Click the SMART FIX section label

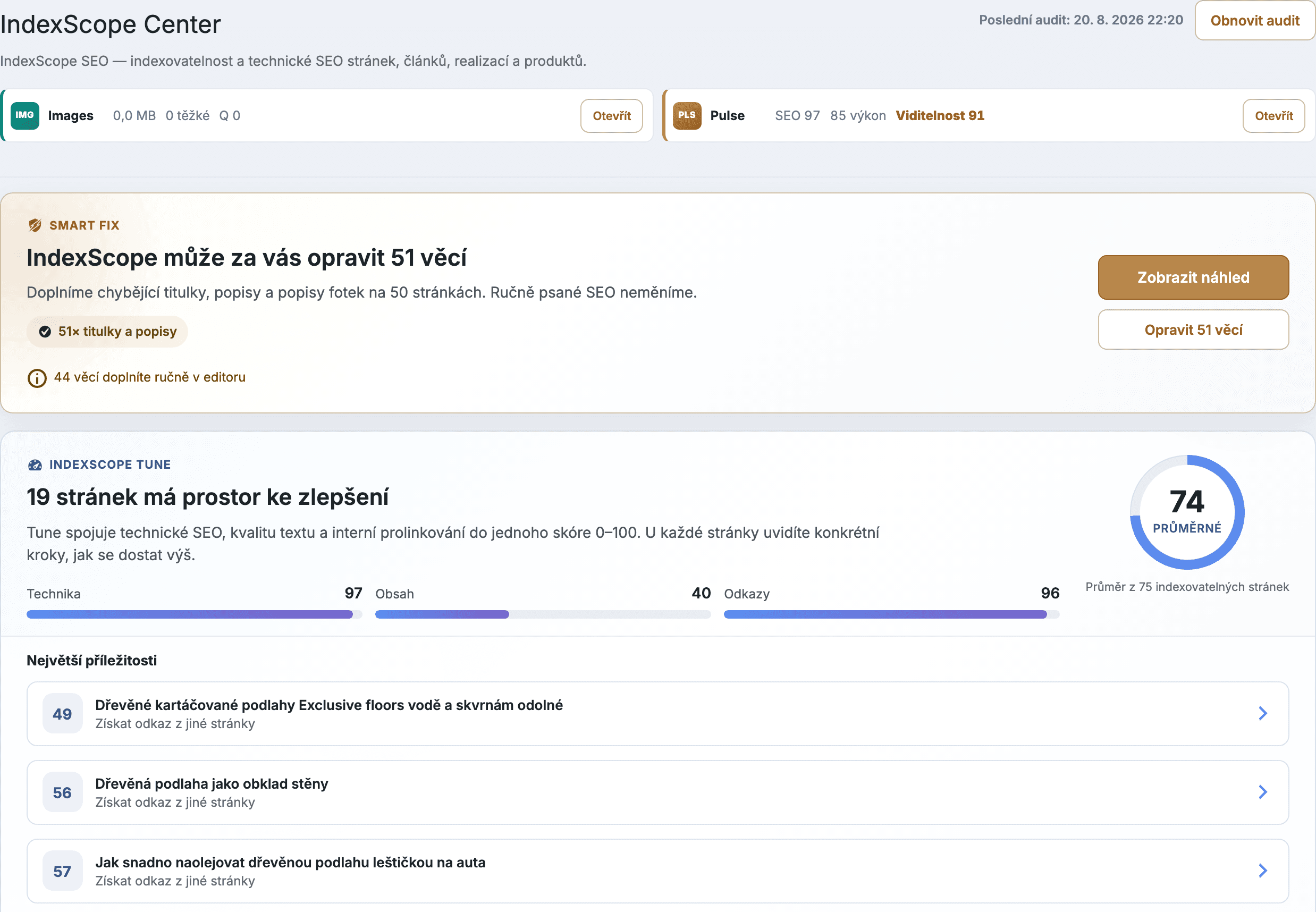coord(84,225)
